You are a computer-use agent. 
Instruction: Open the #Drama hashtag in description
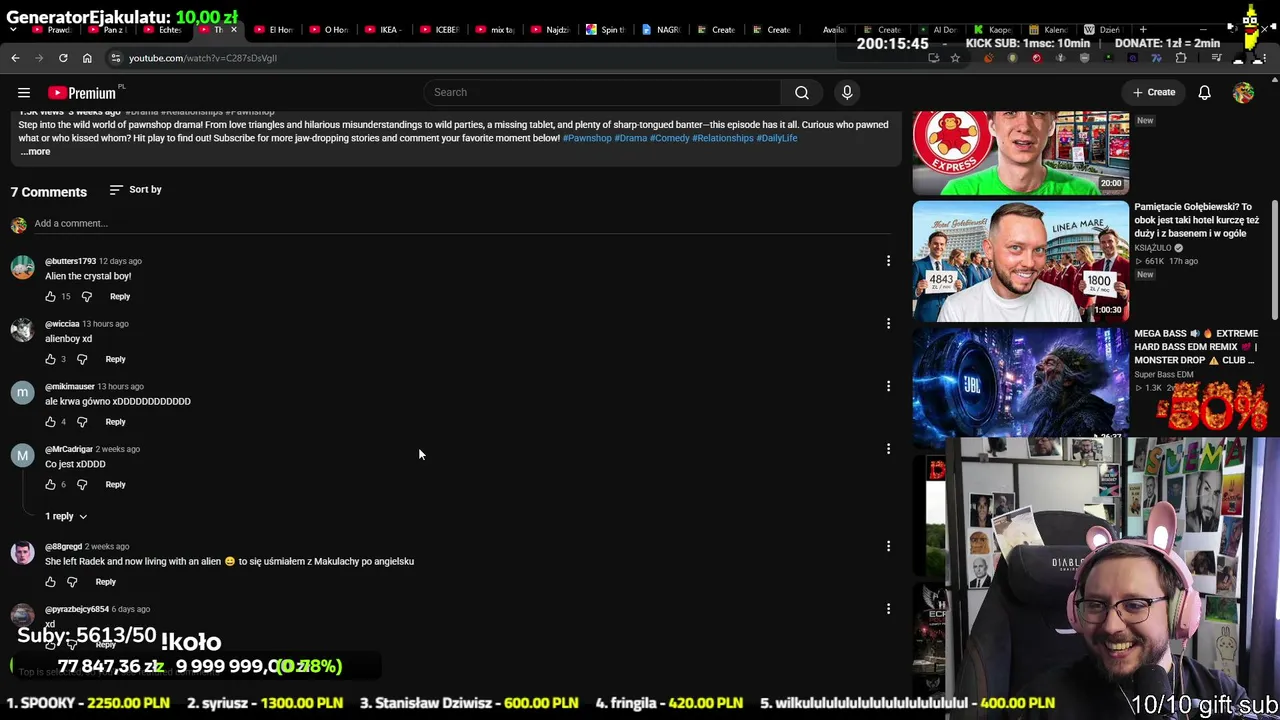click(630, 138)
